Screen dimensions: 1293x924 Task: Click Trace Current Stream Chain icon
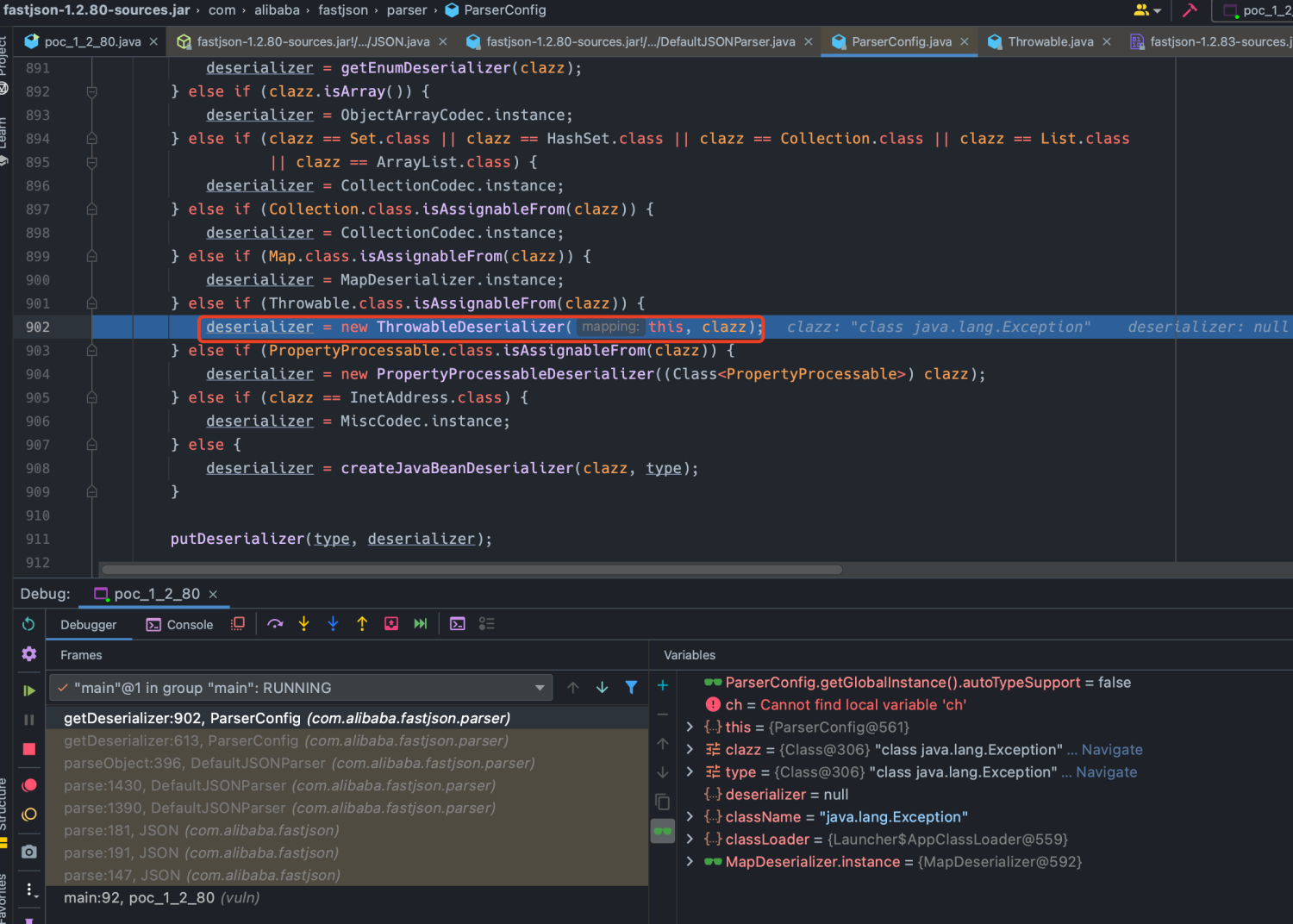tap(487, 624)
